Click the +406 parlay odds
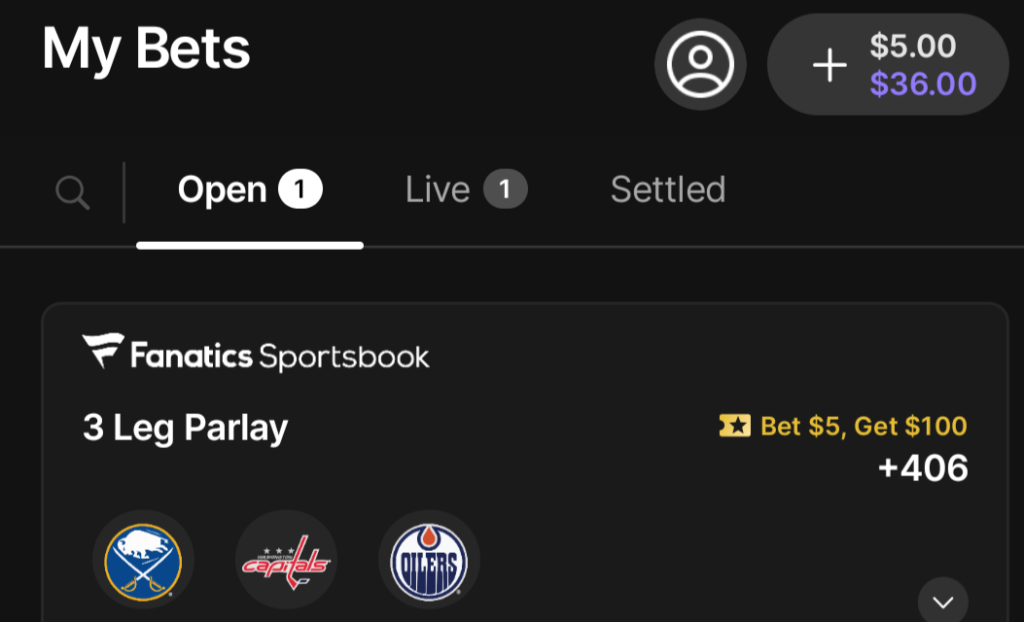Image resolution: width=1024 pixels, height=622 pixels. tap(922, 468)
